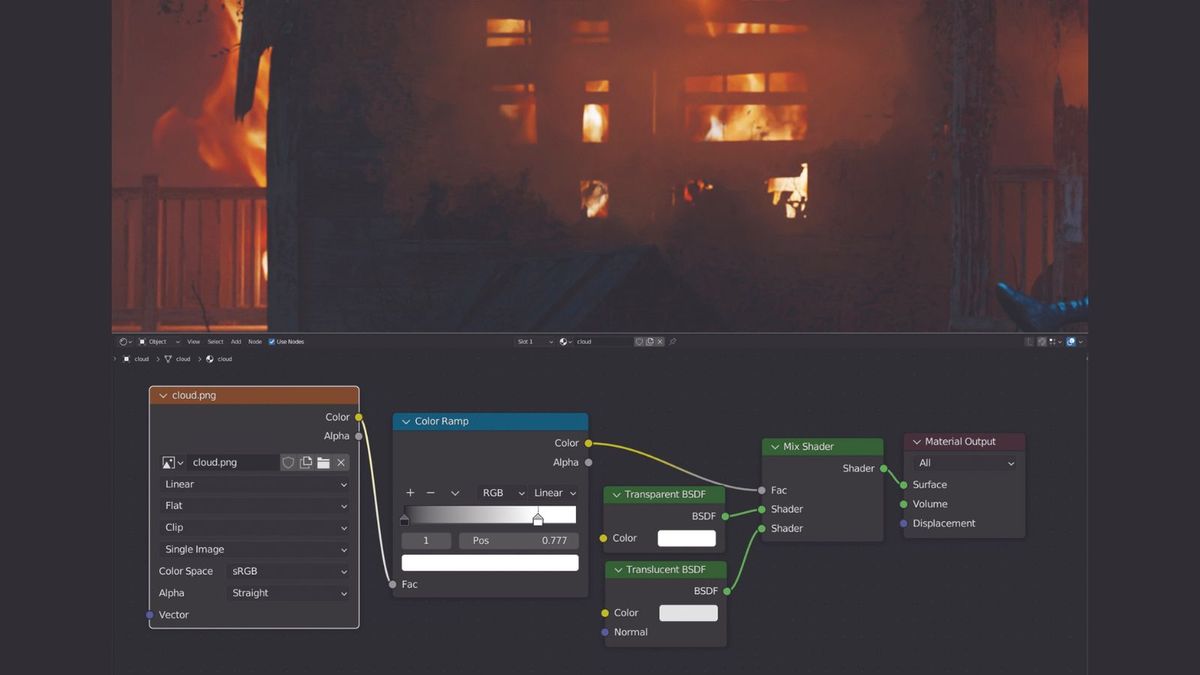Open the Add menu
The width and height of the screenshot is (1200, 675).
click(x=235, y=341)
